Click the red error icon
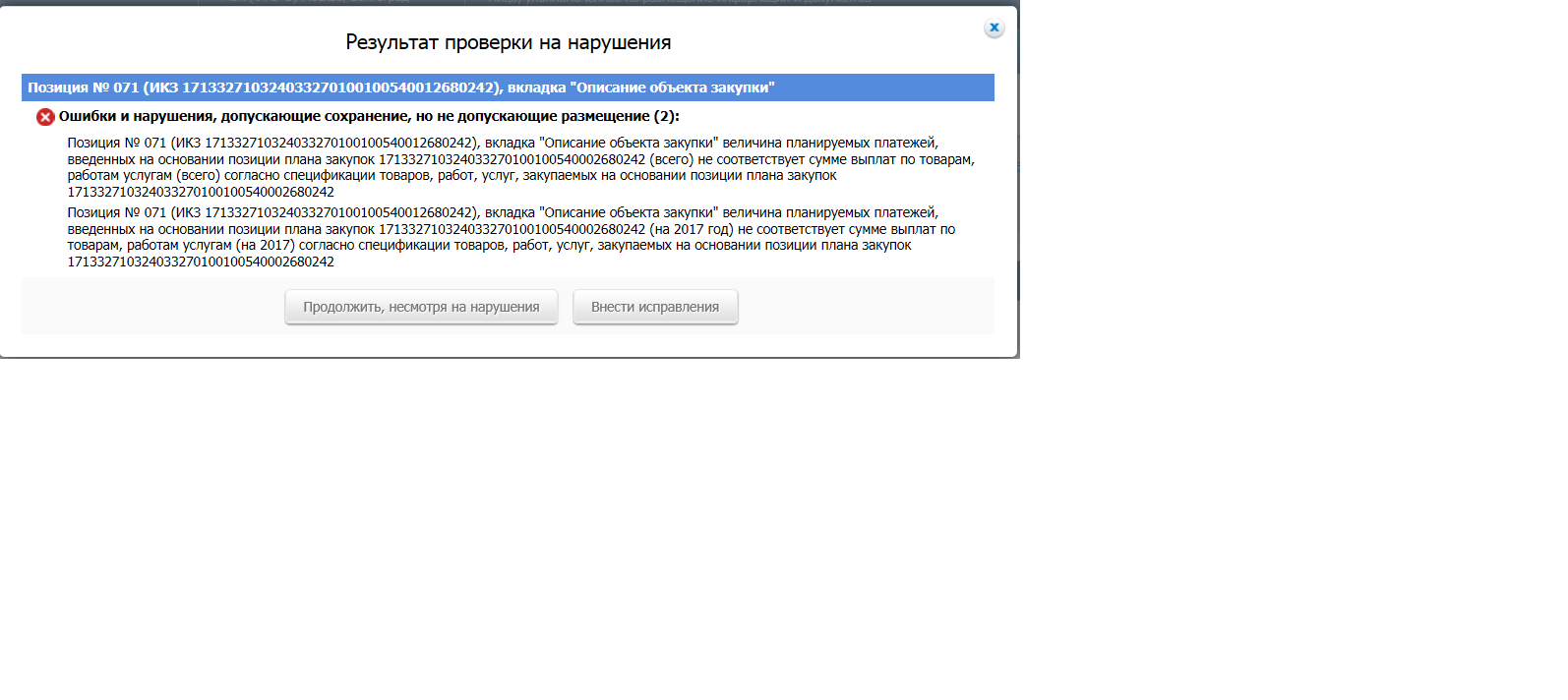Screen dimensions: 1568x700 45,117
